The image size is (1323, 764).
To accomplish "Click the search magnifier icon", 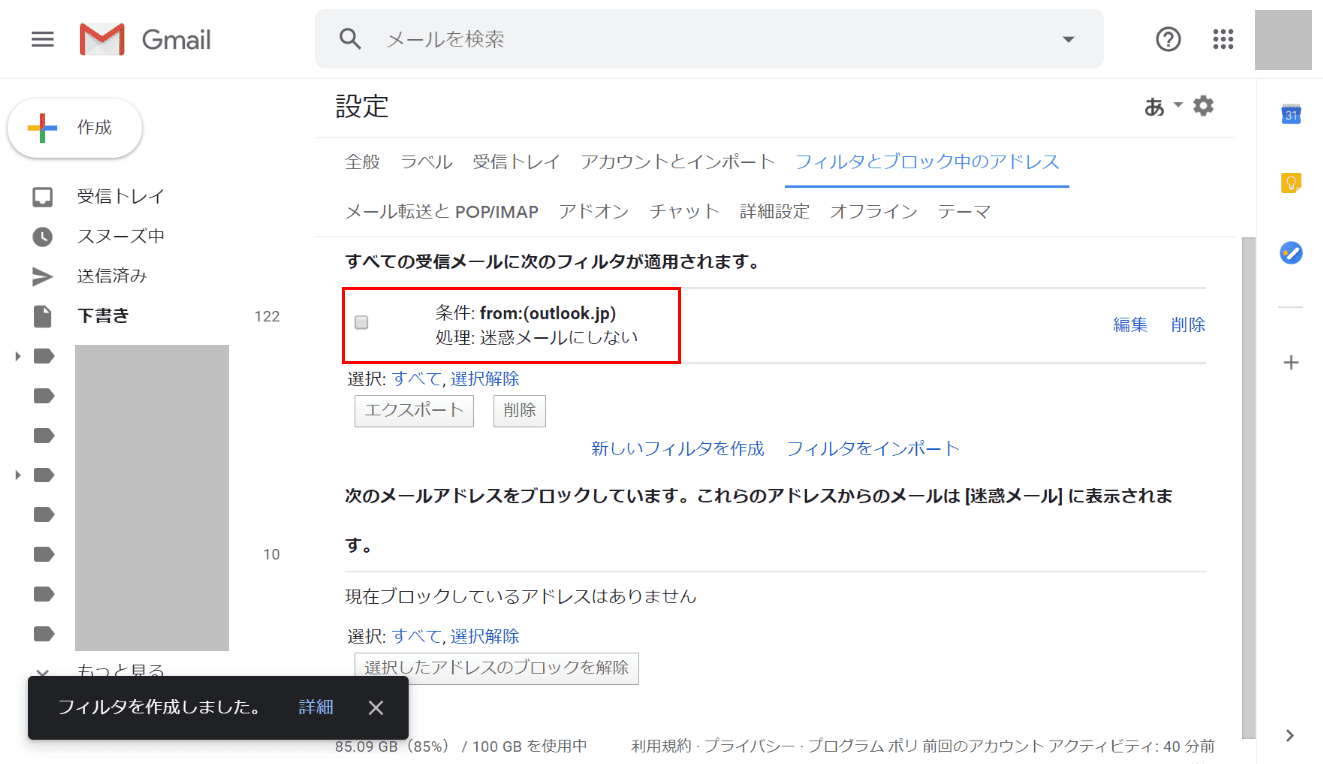I will coord(350,39).
